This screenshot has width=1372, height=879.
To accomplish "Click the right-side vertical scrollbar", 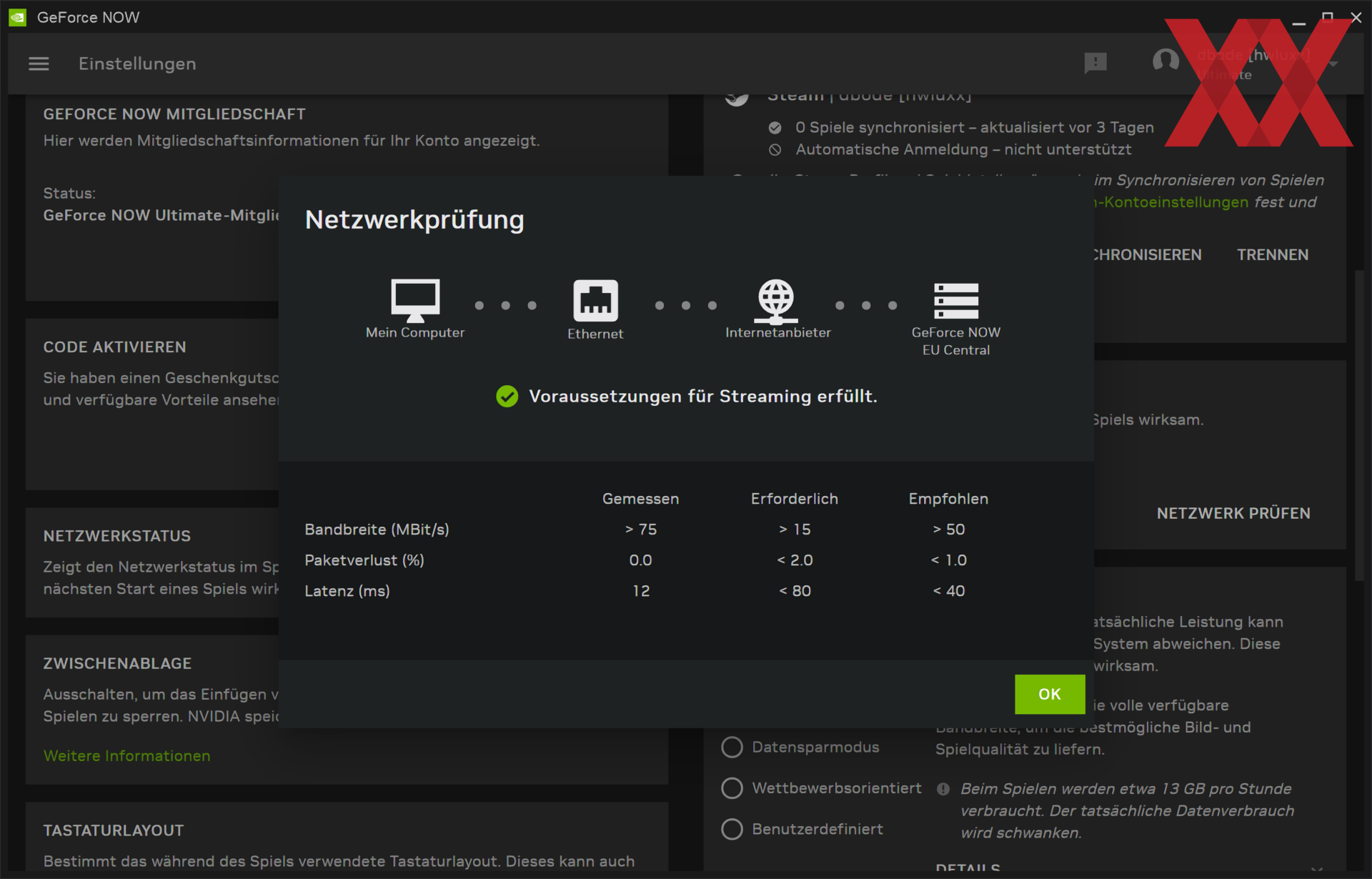I will 1359,425.
